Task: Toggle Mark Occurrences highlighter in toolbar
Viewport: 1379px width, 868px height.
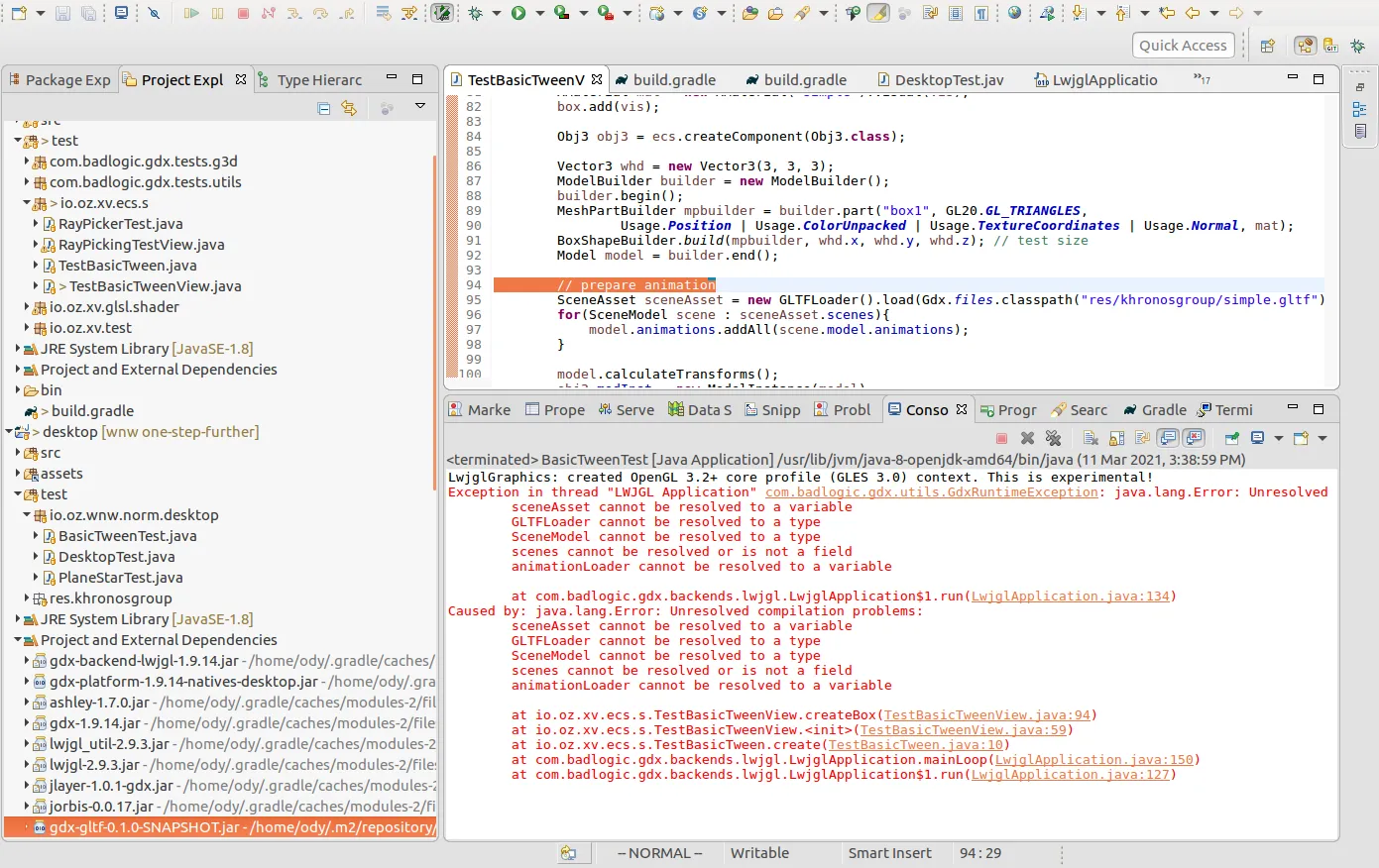Action: tap(878, 13)
